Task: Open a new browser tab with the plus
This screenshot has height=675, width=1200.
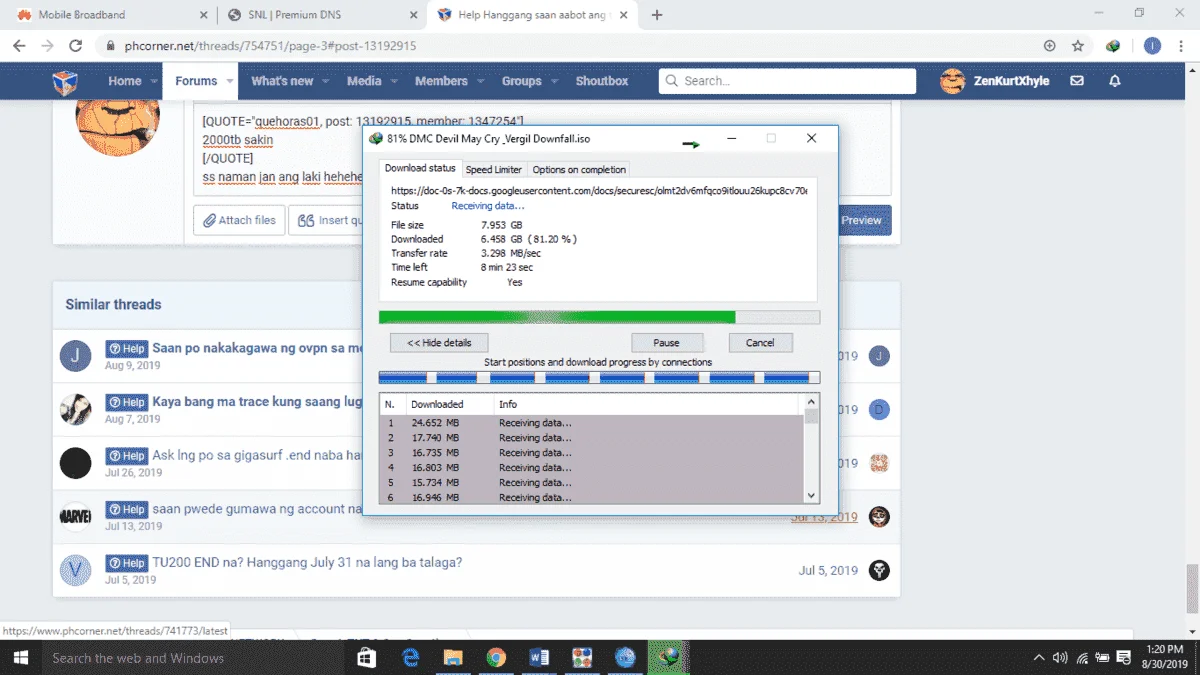Action: tap(657, 15)
